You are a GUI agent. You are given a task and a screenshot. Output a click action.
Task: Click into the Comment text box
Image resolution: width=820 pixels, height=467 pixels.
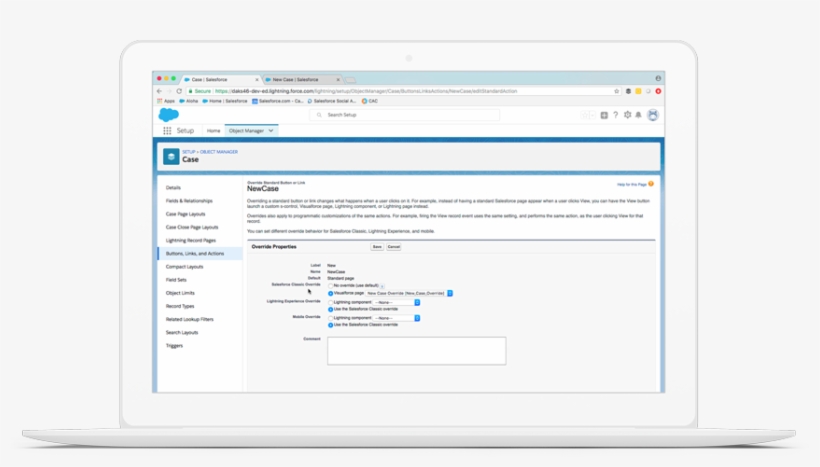tap(416, 350)
